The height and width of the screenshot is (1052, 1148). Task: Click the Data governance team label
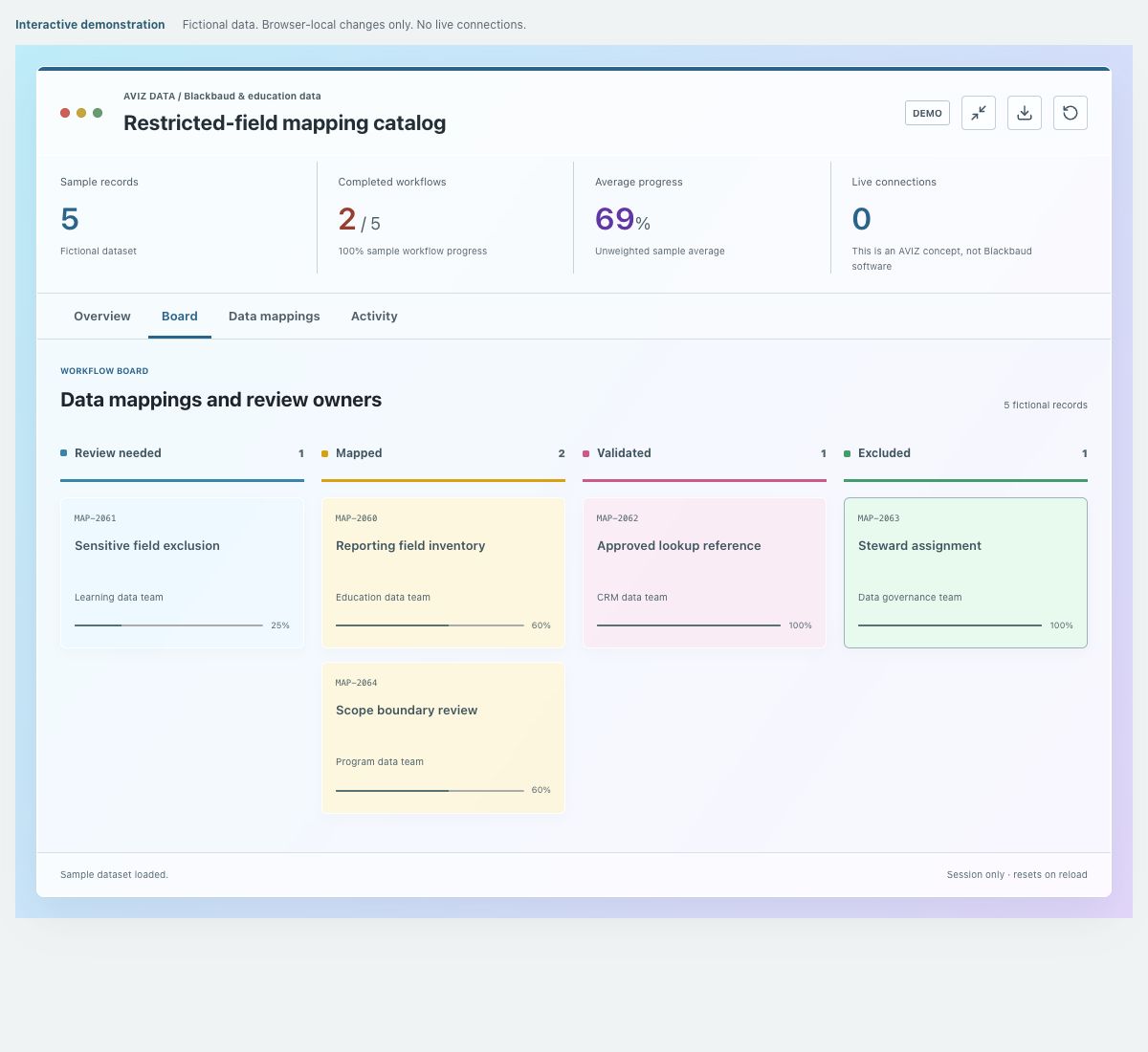click(x=910, y=598)
